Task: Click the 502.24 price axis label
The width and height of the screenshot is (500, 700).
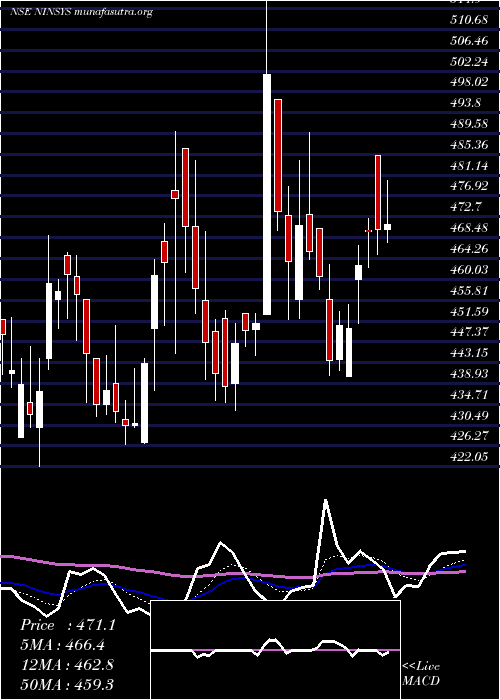Action: click(468, 62)
